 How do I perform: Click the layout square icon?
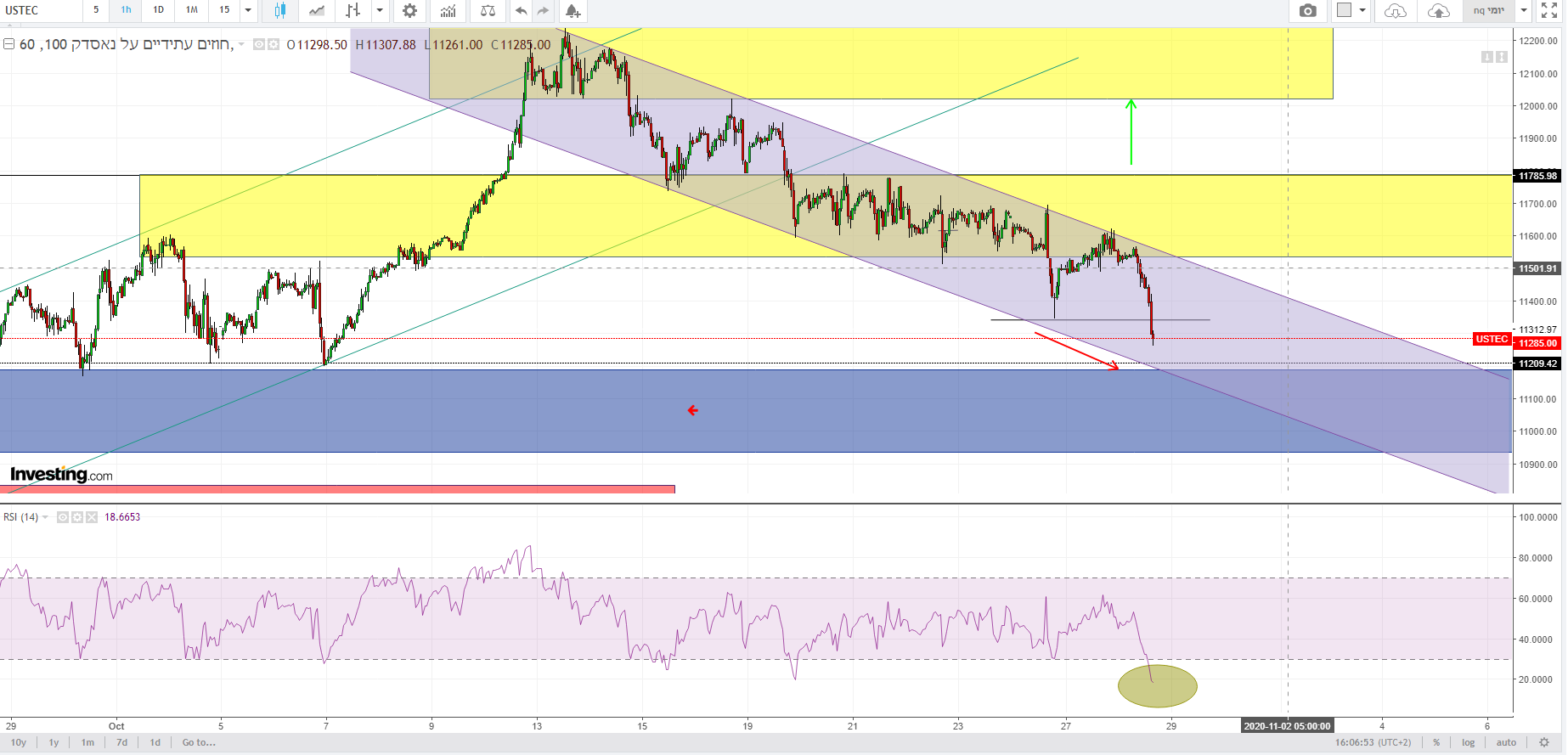pos(1344,10)
